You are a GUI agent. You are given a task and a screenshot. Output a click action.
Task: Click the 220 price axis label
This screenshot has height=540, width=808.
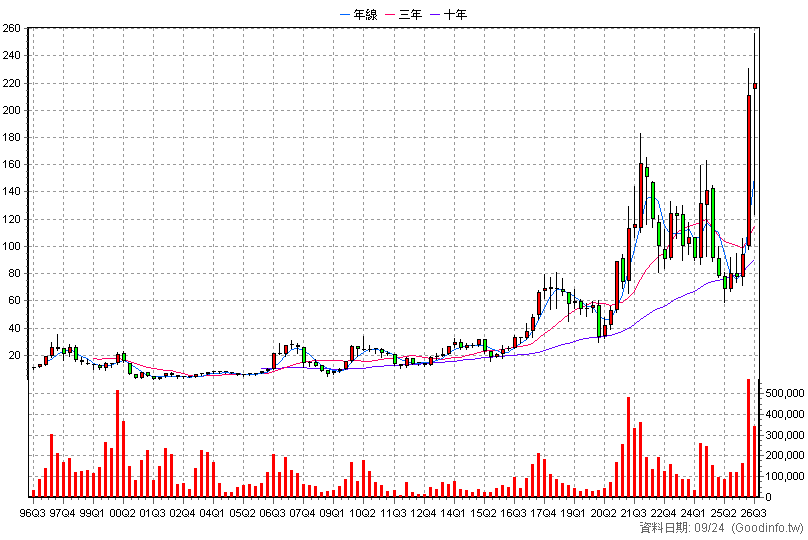click(x=11, y=83)
